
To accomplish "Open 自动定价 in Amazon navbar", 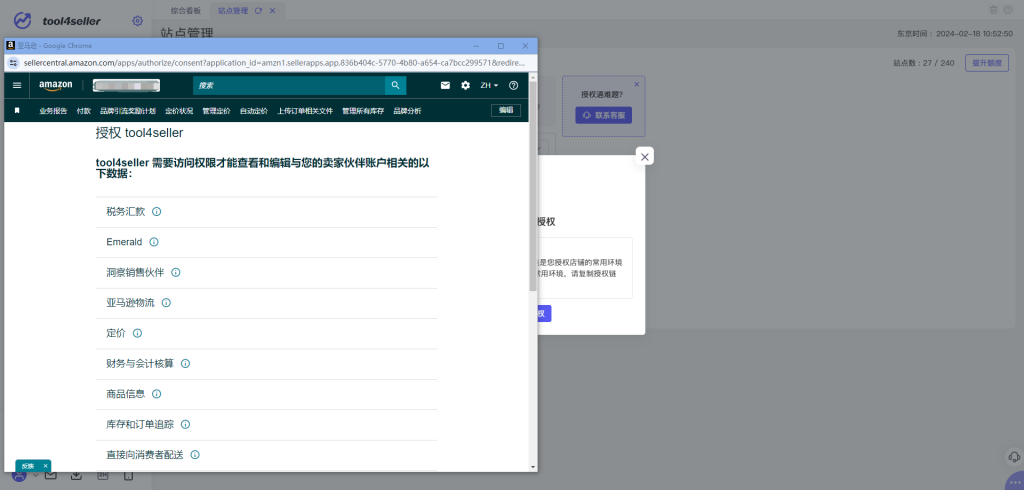I will tap(253, 111).
